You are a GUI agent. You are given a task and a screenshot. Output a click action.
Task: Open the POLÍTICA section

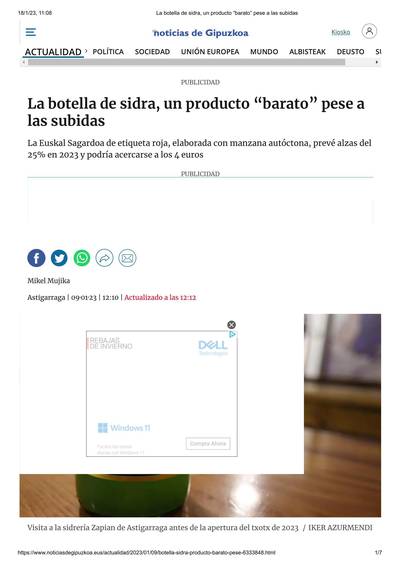[x=108, y=52]
